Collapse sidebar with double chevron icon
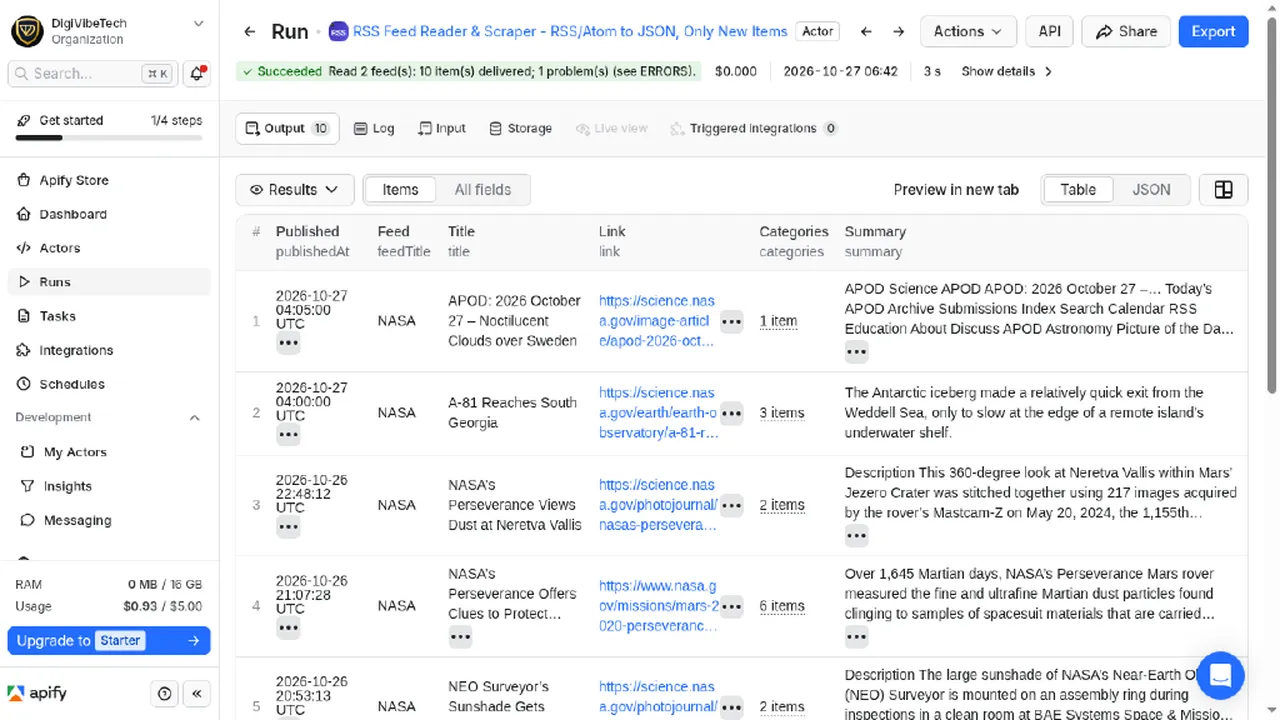Screen dimensions: 1280x720 point(197,693)
